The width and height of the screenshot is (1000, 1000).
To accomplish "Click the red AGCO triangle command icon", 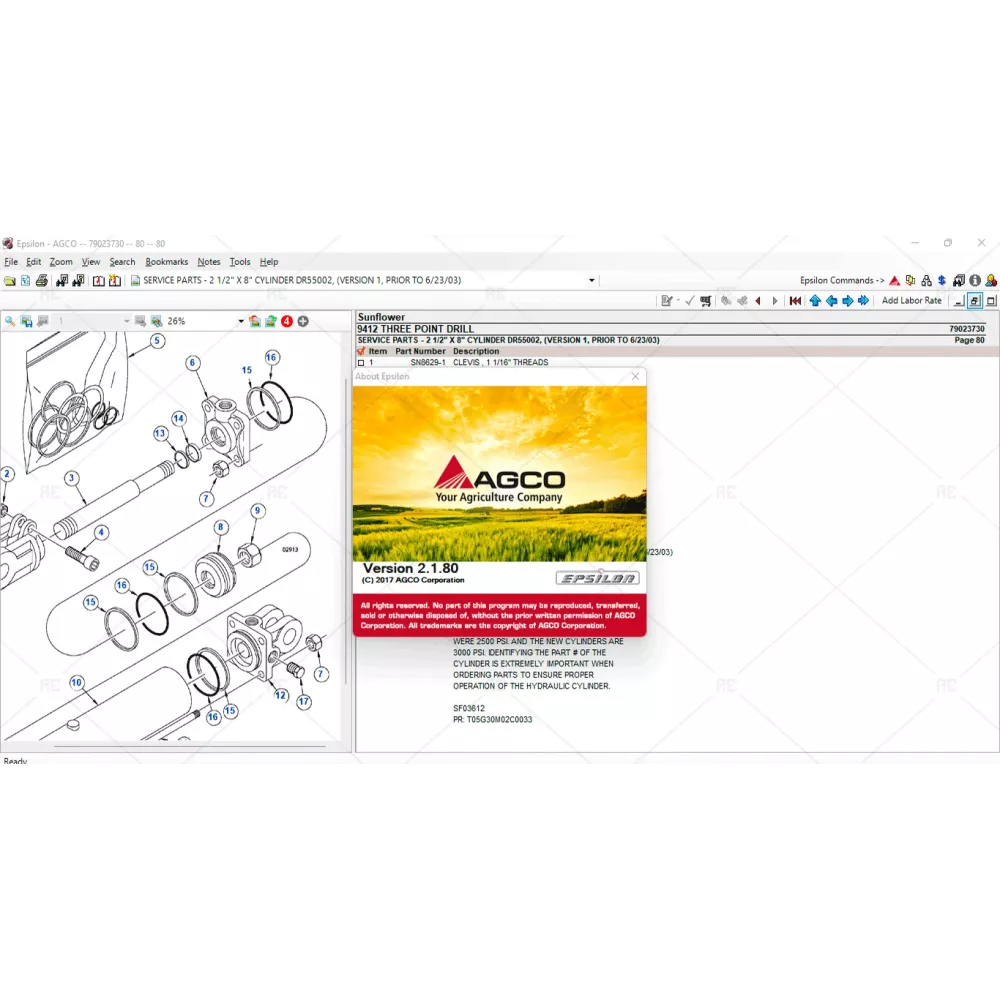I will [x=895, y=281].
